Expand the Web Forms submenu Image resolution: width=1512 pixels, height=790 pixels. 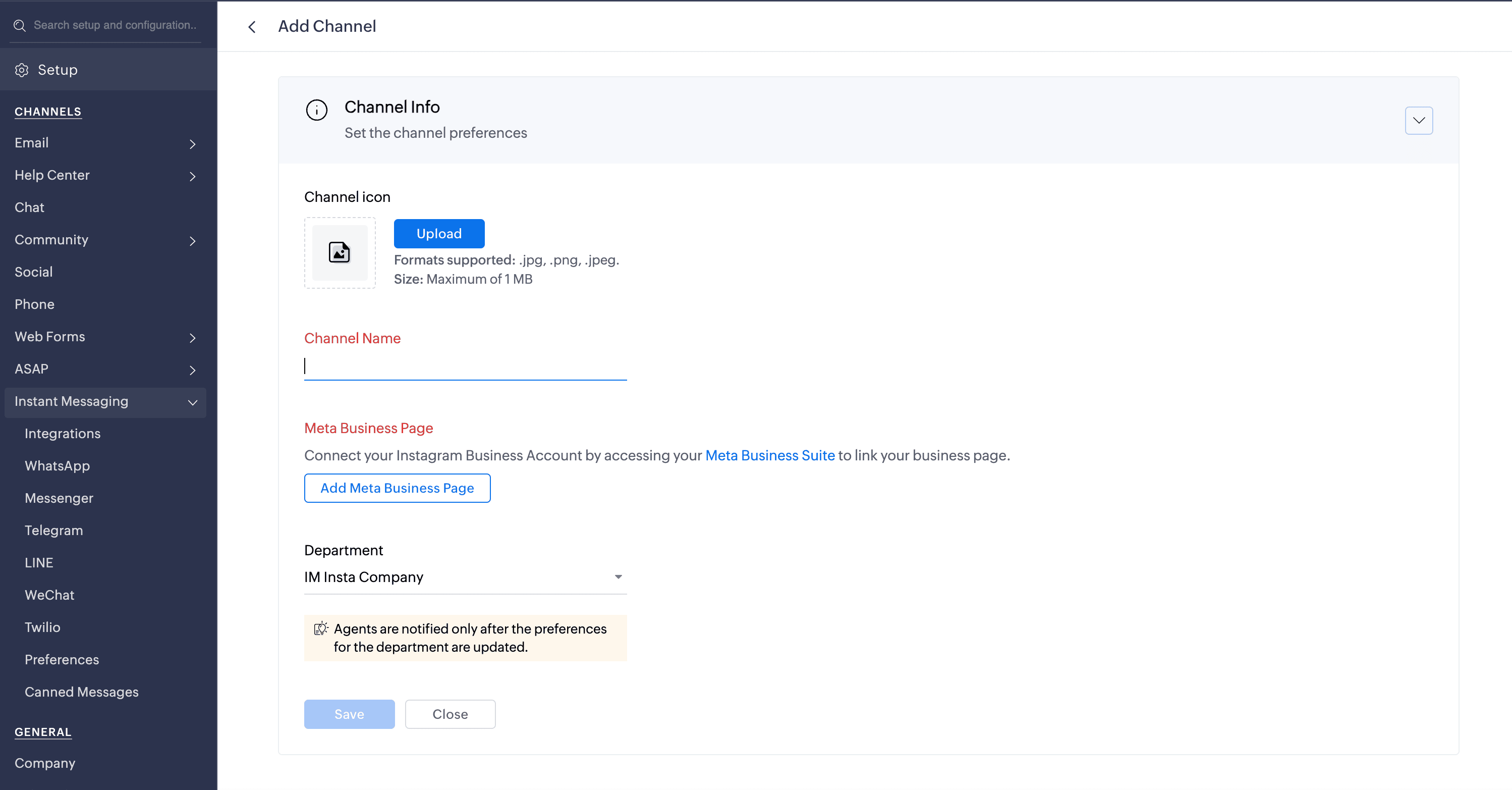point(192,338)
